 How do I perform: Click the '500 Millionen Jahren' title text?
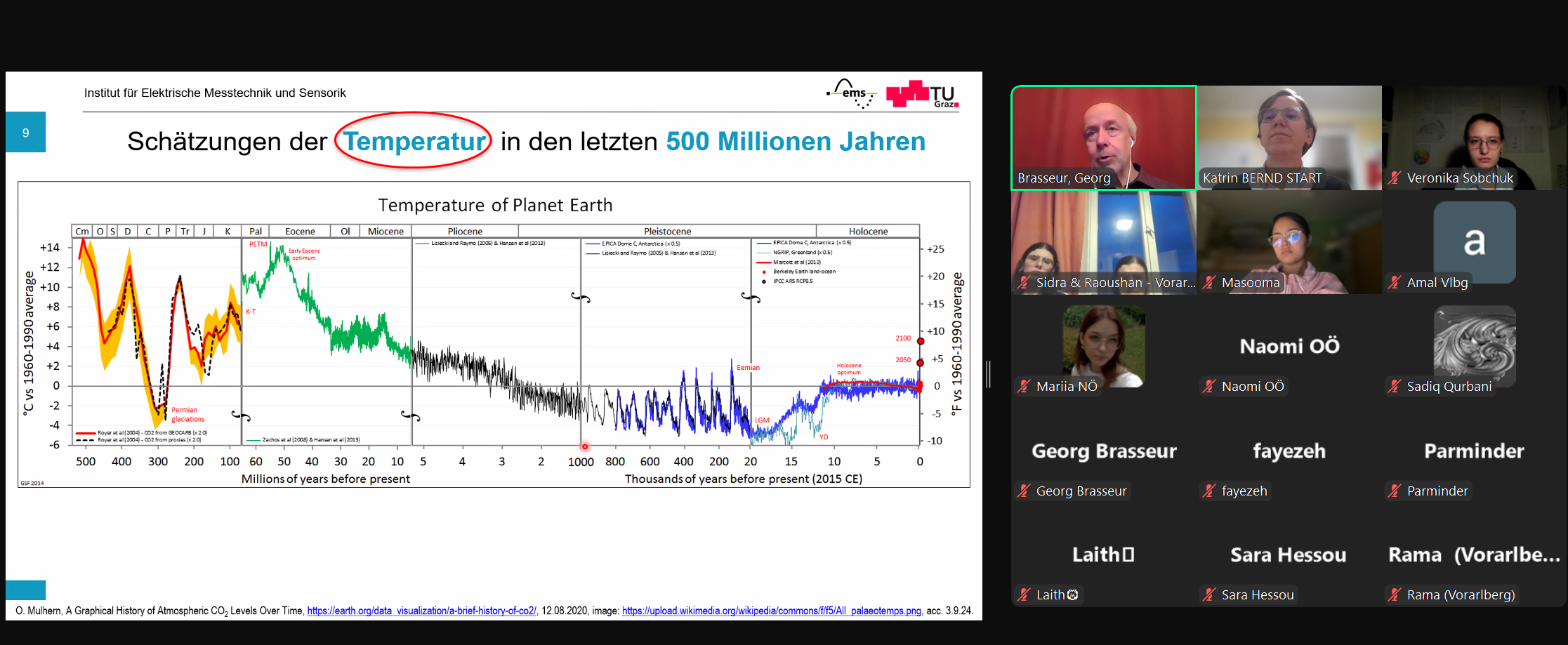pyautogui.click(x=796, y=141)
